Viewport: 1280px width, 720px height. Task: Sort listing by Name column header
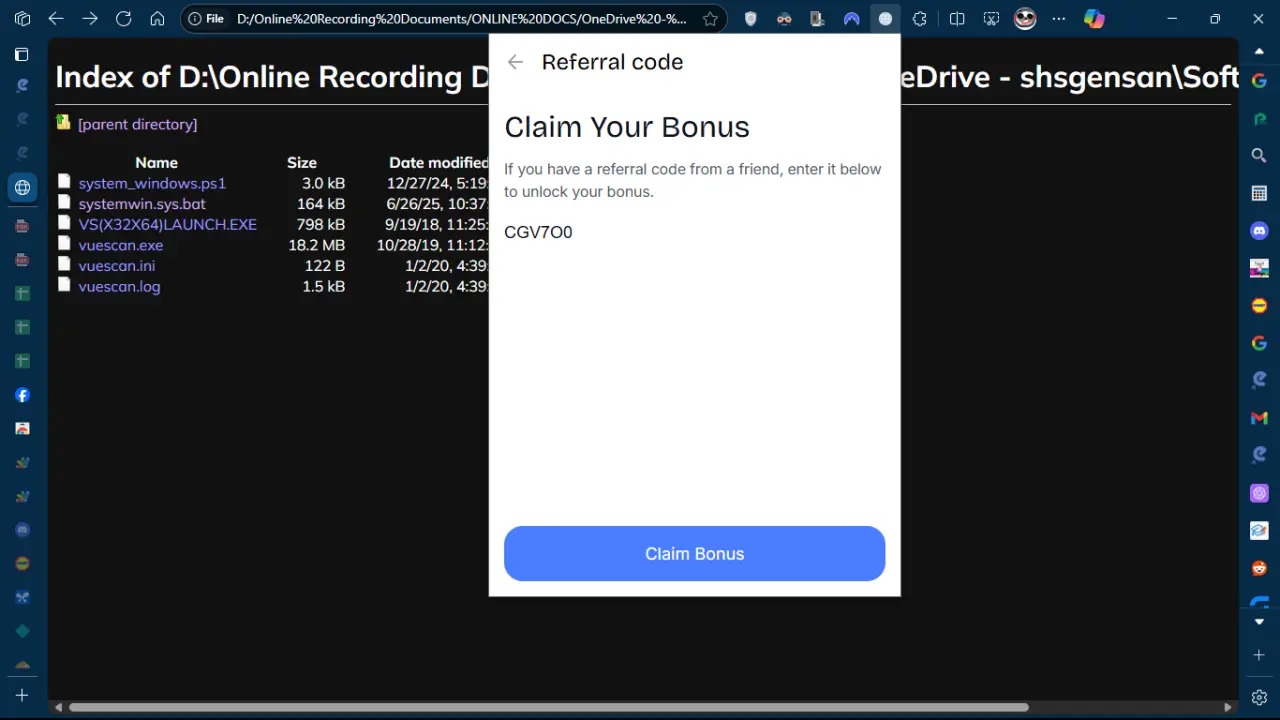pos(156,162)
